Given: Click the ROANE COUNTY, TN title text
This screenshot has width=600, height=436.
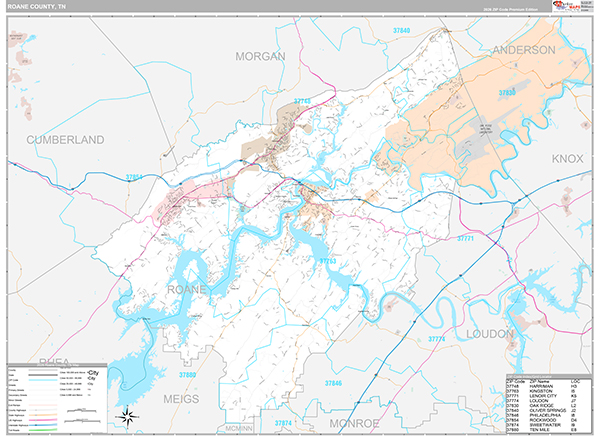Looking at the screenshot, I should pyautogui.click(x=36, y=7).
